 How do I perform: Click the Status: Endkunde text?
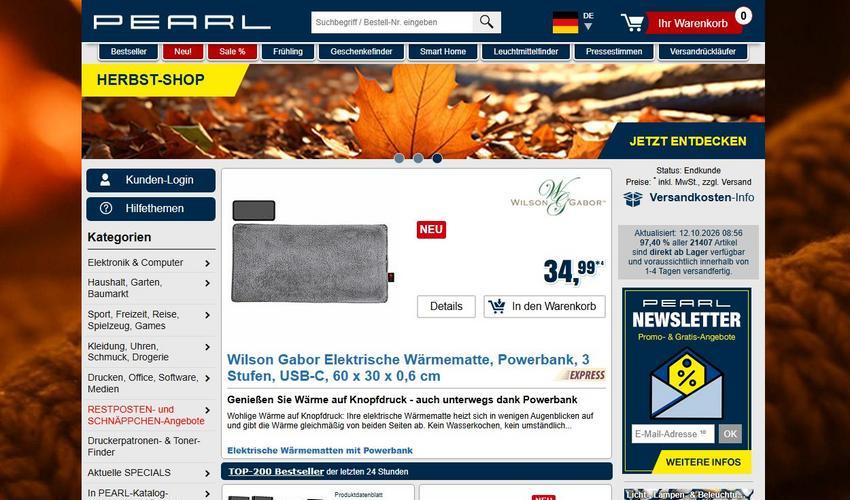coord(688,170)
